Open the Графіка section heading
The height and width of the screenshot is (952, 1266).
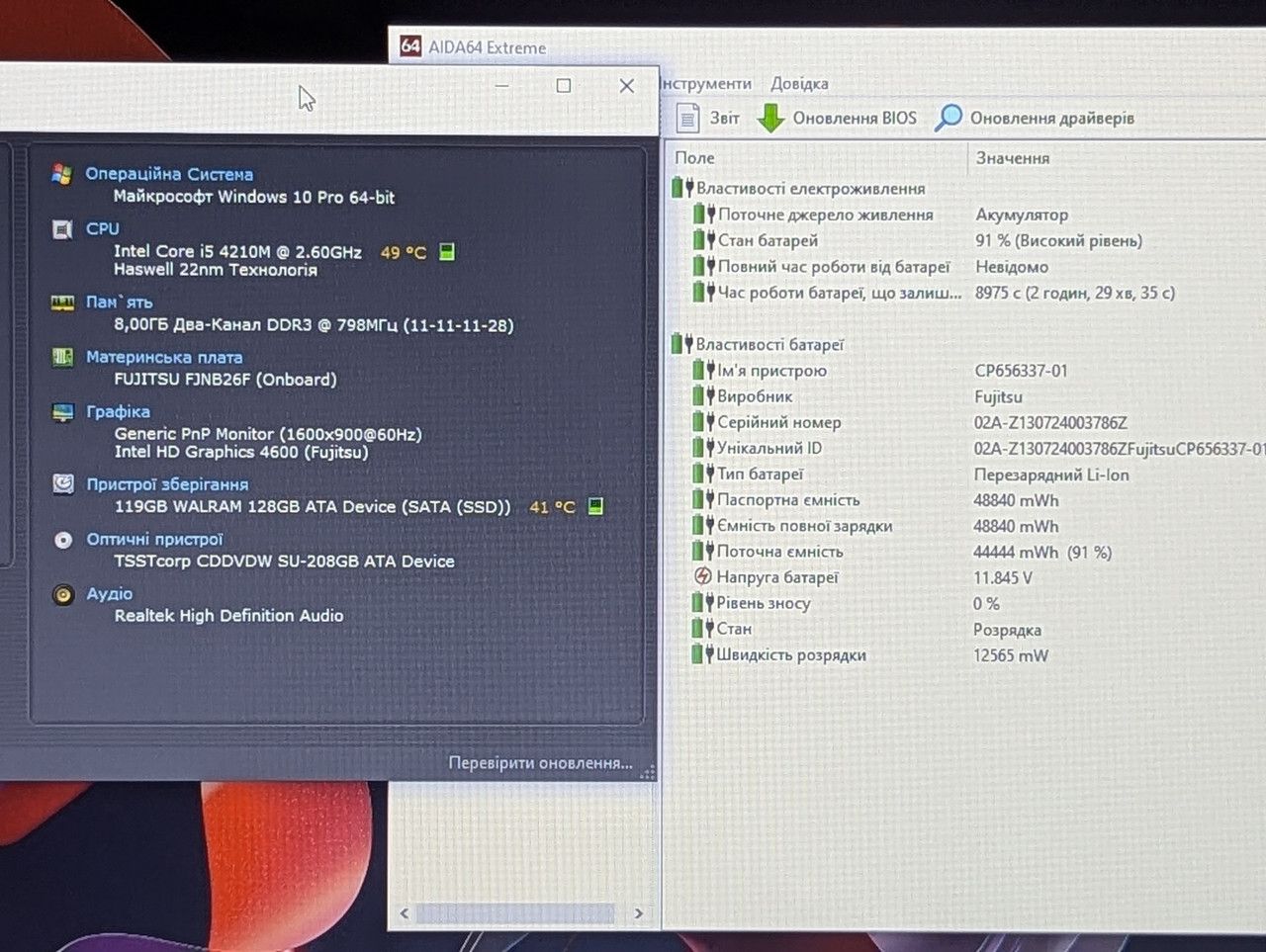click(118, 411)
